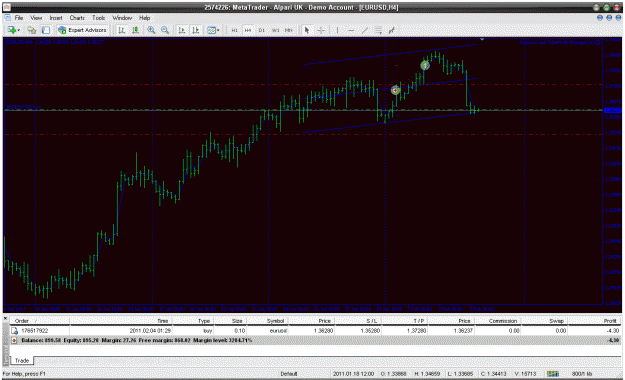Select the W1 timeframe
Viewport: 625px width, 380px height.
click(x=275, y=30)
